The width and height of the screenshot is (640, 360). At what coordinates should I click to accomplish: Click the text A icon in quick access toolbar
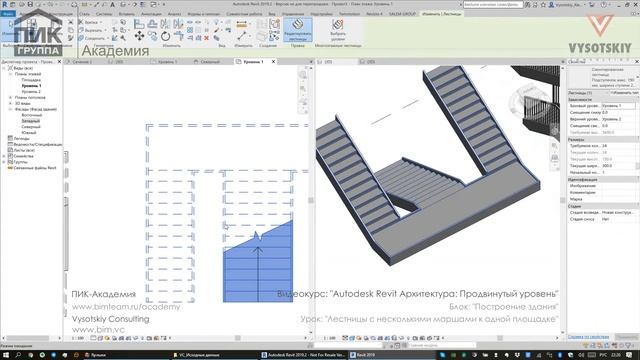pyautogui.click(x=112, y=4)
